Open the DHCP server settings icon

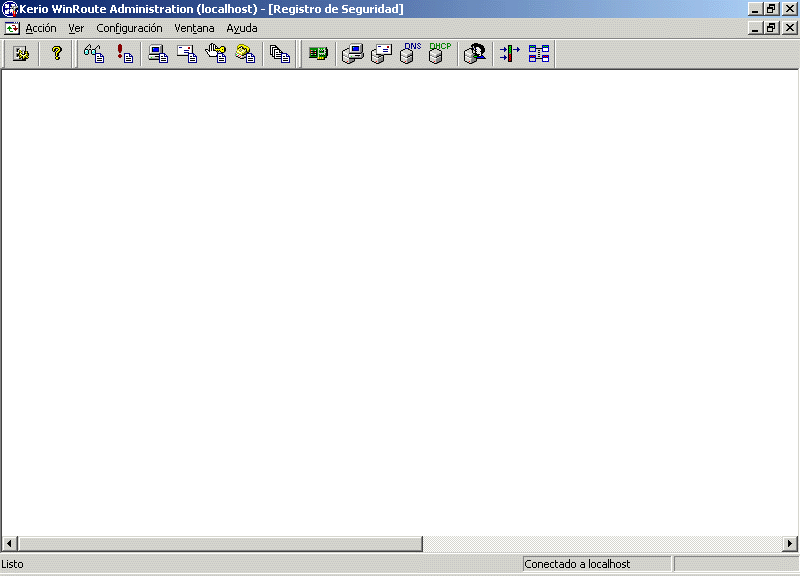439,53
